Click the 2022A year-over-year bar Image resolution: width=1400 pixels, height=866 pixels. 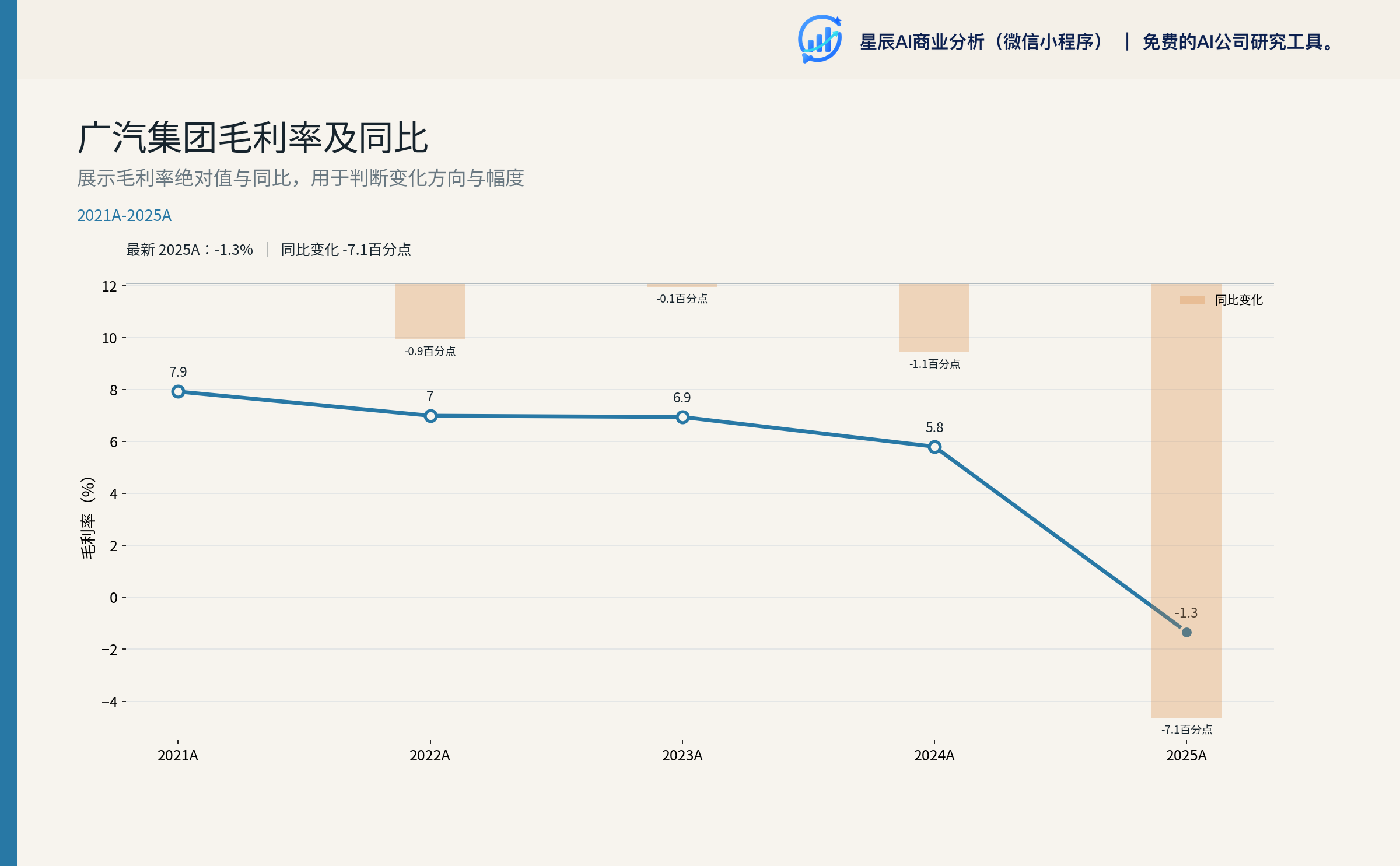[x=430, y=311]
